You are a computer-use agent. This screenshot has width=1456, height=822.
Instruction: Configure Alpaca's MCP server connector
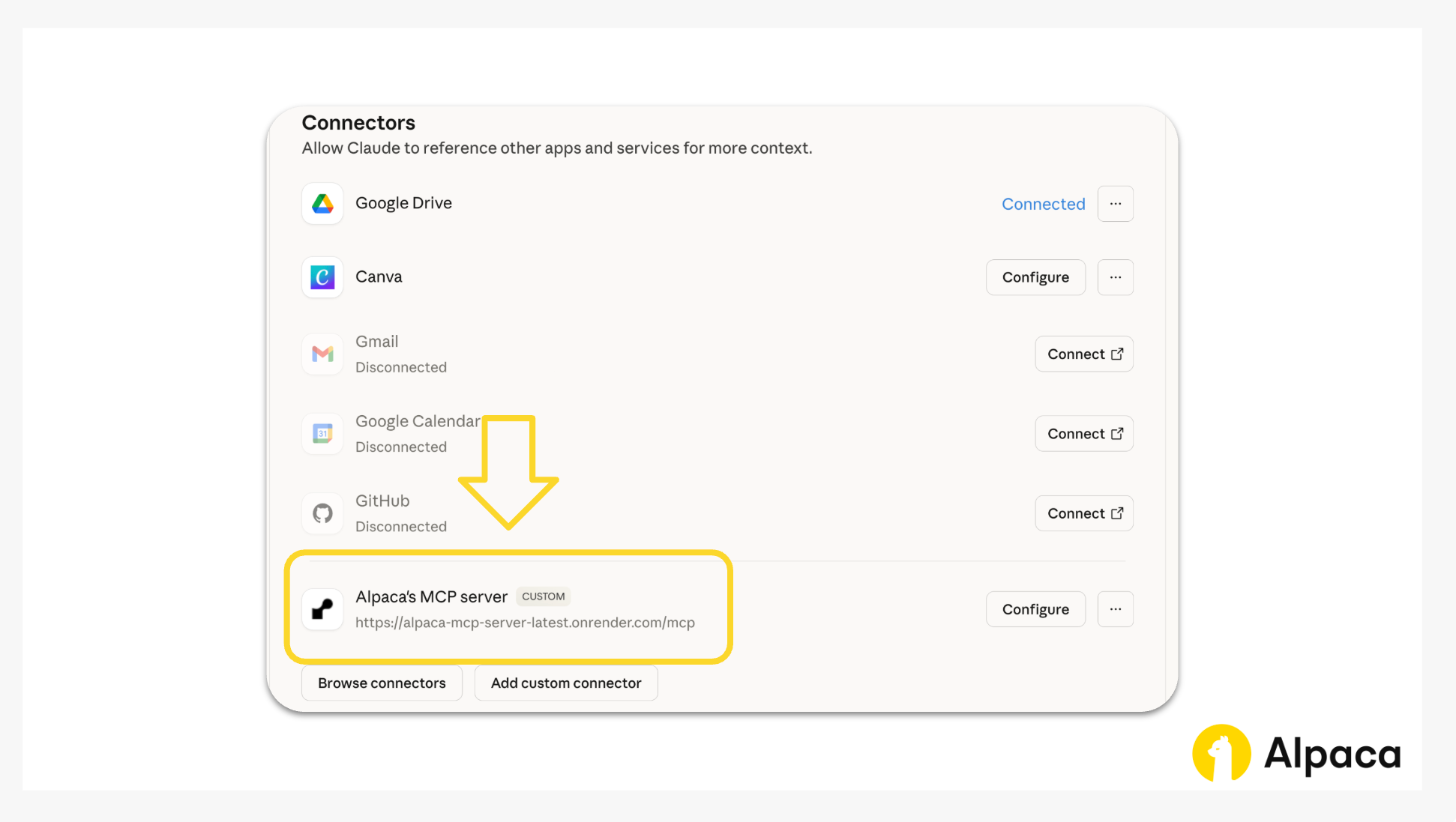[1035, 609]
